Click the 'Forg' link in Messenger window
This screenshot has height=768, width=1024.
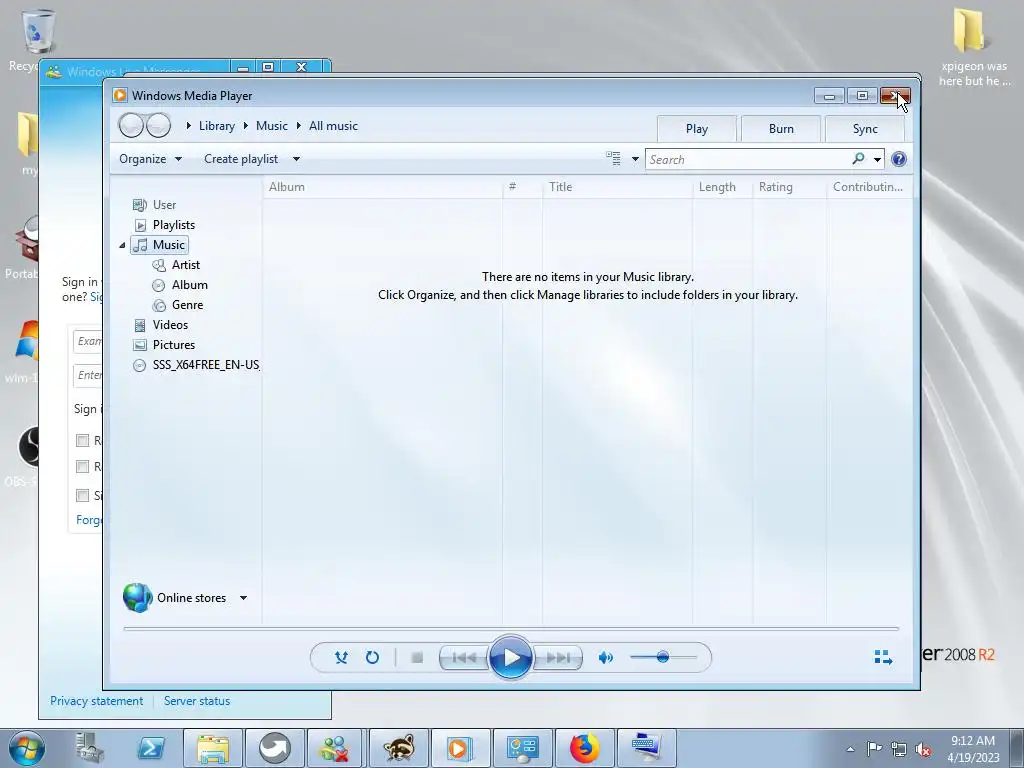89,520
